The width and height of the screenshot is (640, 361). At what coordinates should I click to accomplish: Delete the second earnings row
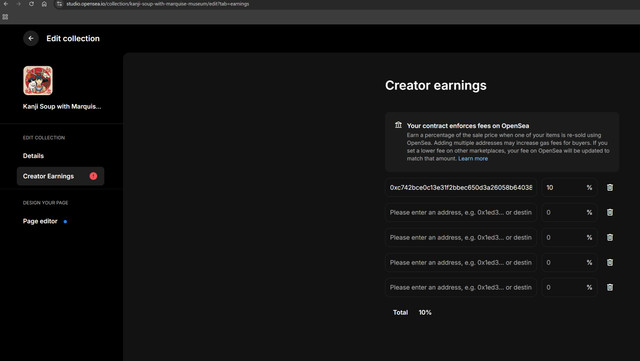click(x=610, y=212)
